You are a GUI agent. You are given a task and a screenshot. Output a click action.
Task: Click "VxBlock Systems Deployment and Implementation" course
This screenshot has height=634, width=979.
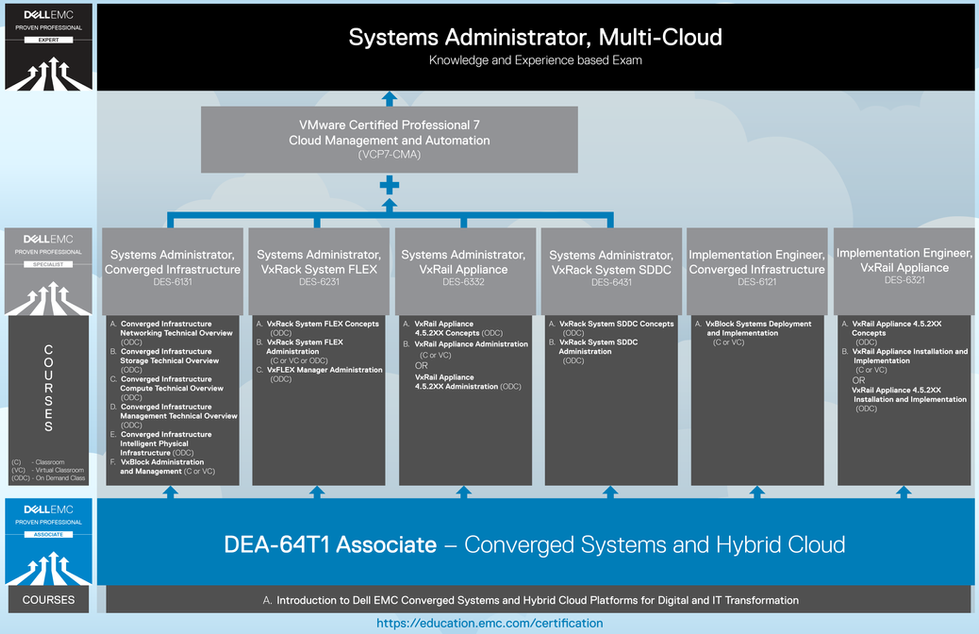click(753, 333)
